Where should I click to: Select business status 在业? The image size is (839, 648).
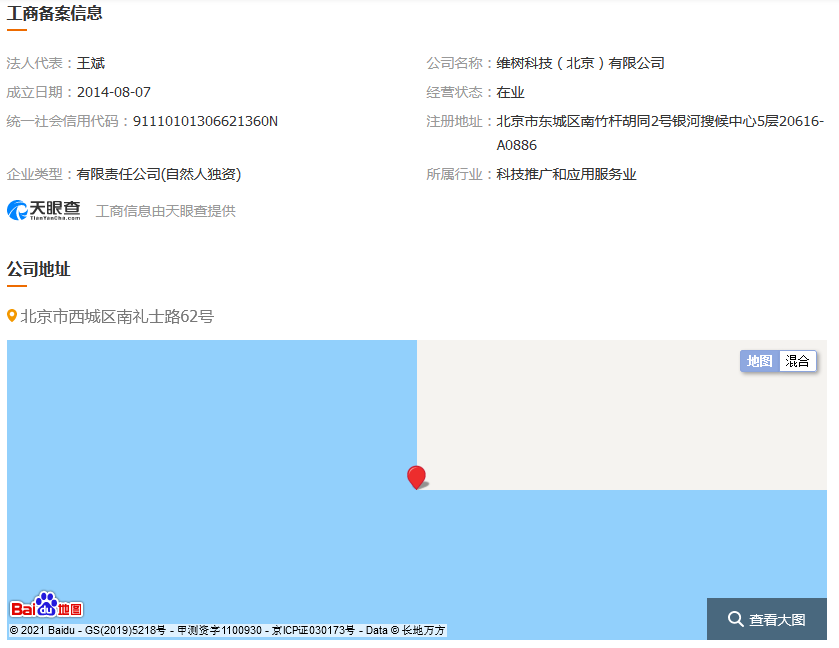(510, 93)
